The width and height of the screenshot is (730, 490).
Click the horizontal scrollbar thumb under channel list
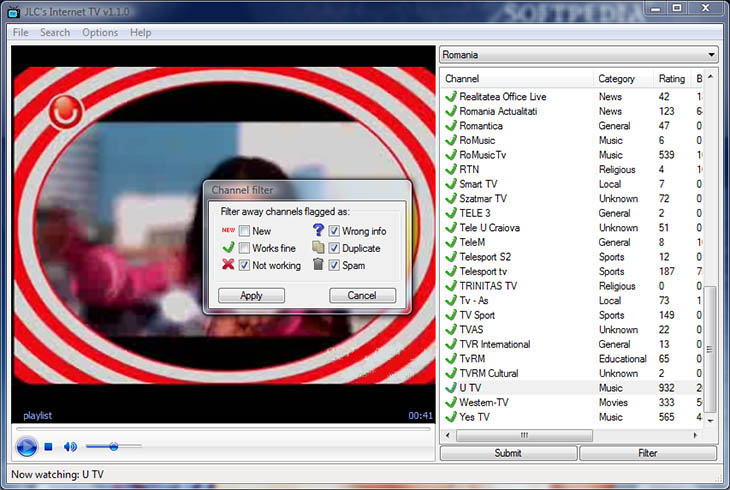tap(524, 436)
